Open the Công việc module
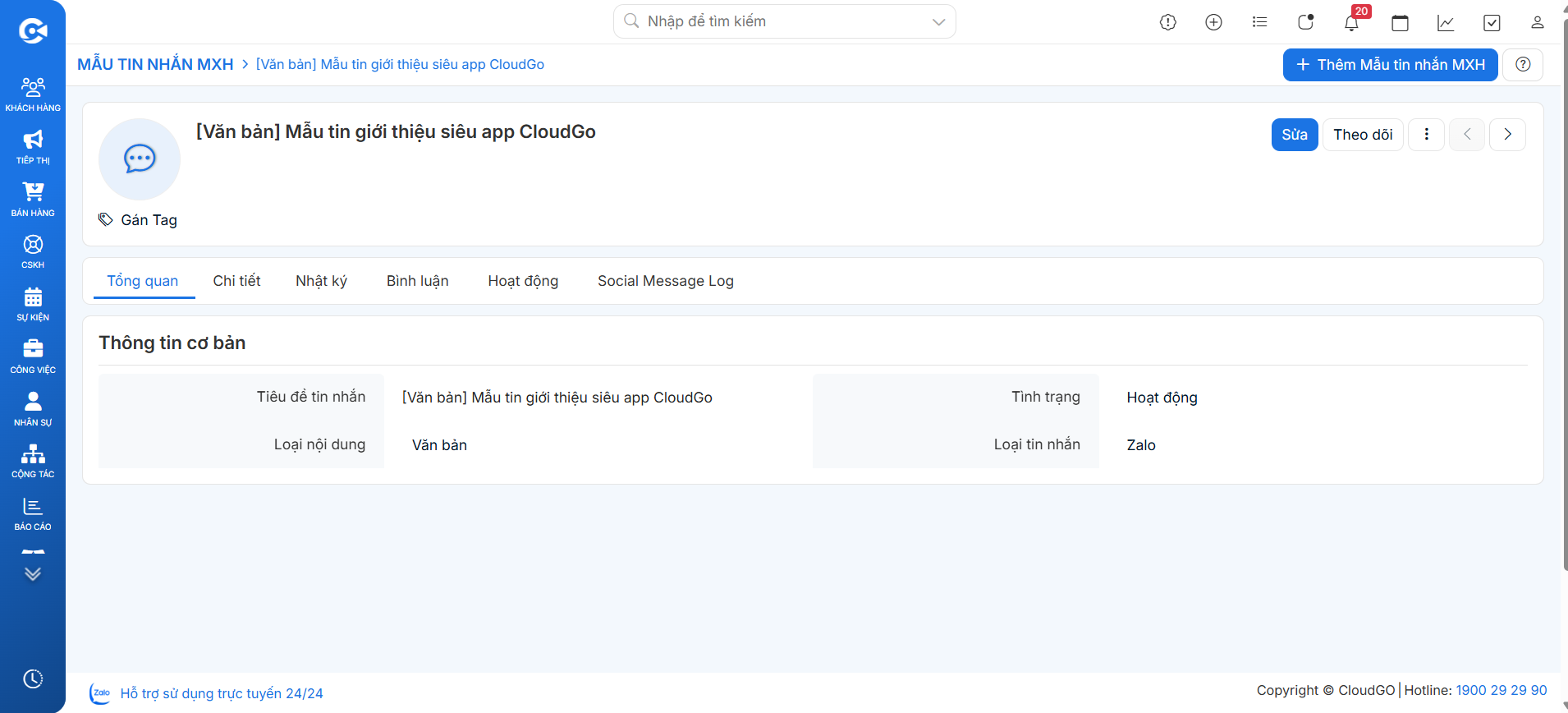1568x713 pixels. 33,356
